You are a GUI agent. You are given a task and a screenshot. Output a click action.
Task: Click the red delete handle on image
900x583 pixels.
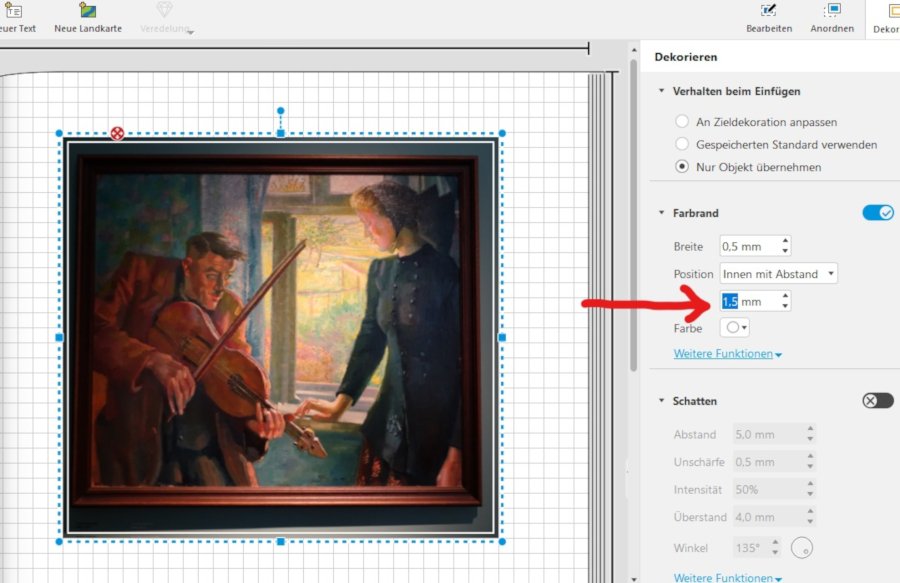[x=117, y=133]
